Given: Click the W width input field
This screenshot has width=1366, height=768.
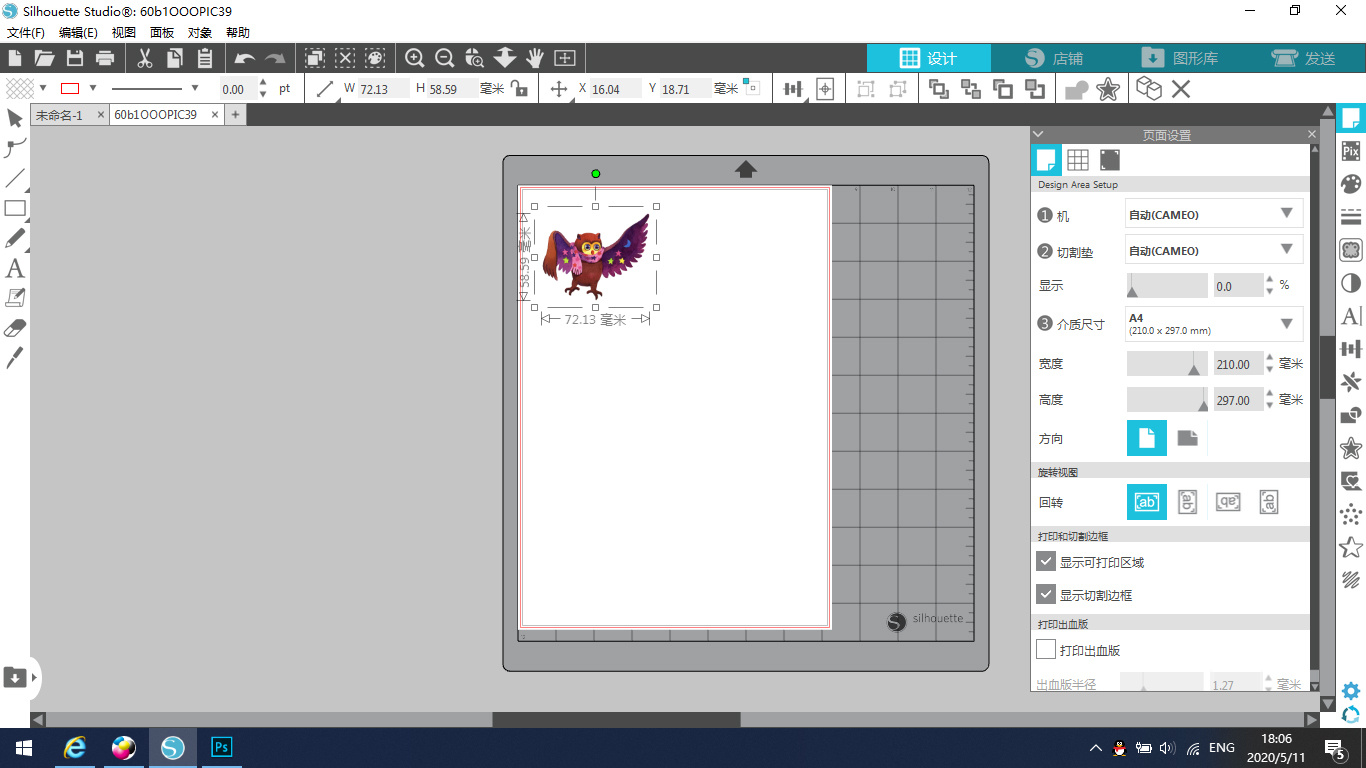Looking at the screenshot, I should point(383,89).
